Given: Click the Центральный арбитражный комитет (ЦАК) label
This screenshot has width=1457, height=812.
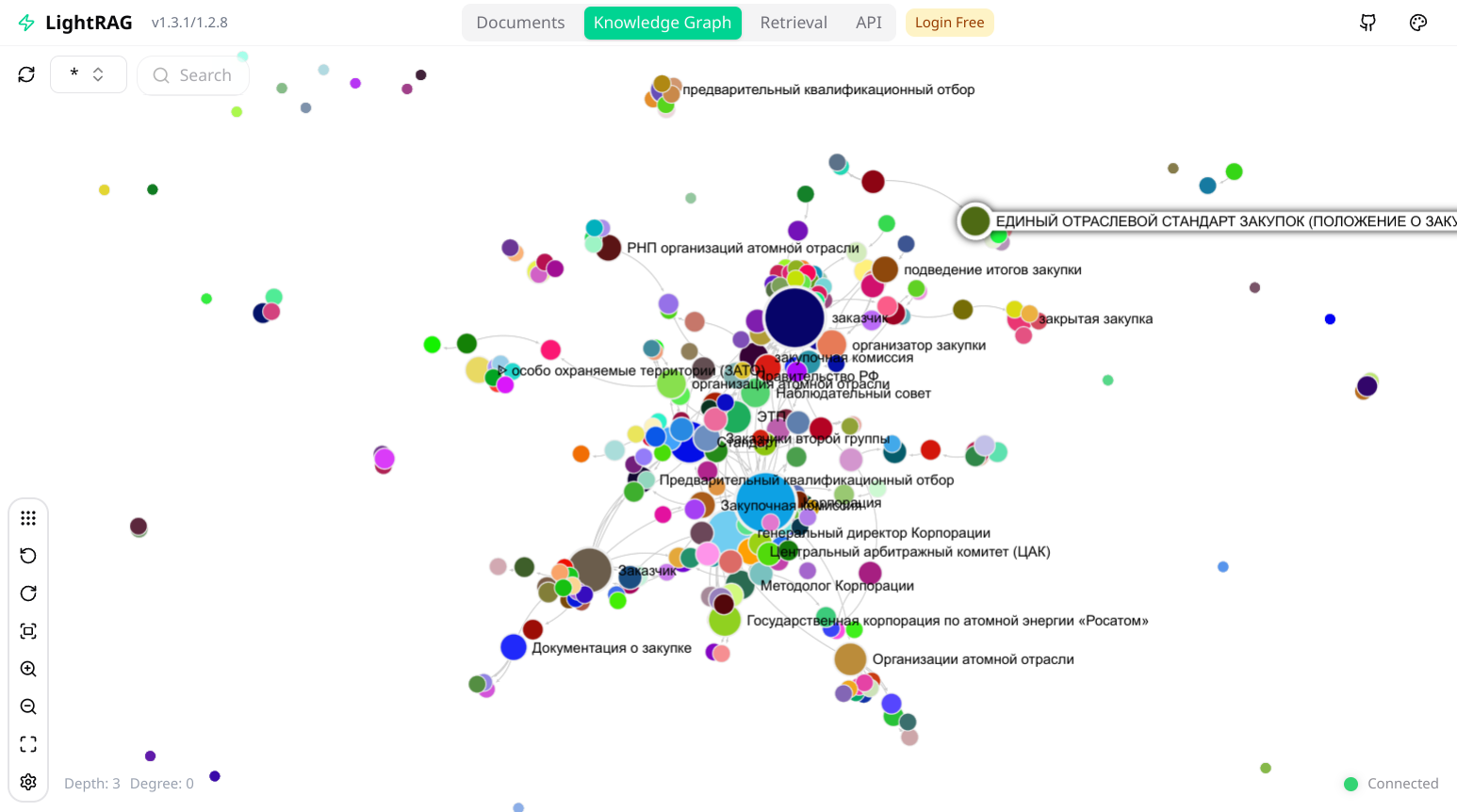Looking at the screenshot, I should tap(909, 552).
